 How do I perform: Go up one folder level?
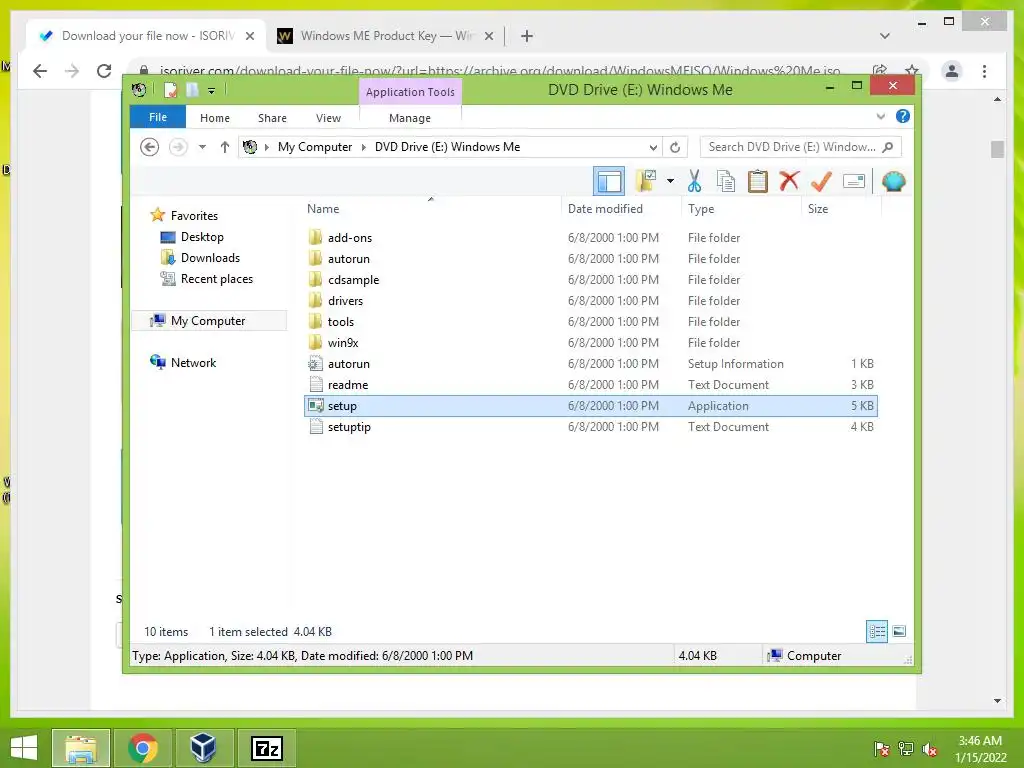225,147
